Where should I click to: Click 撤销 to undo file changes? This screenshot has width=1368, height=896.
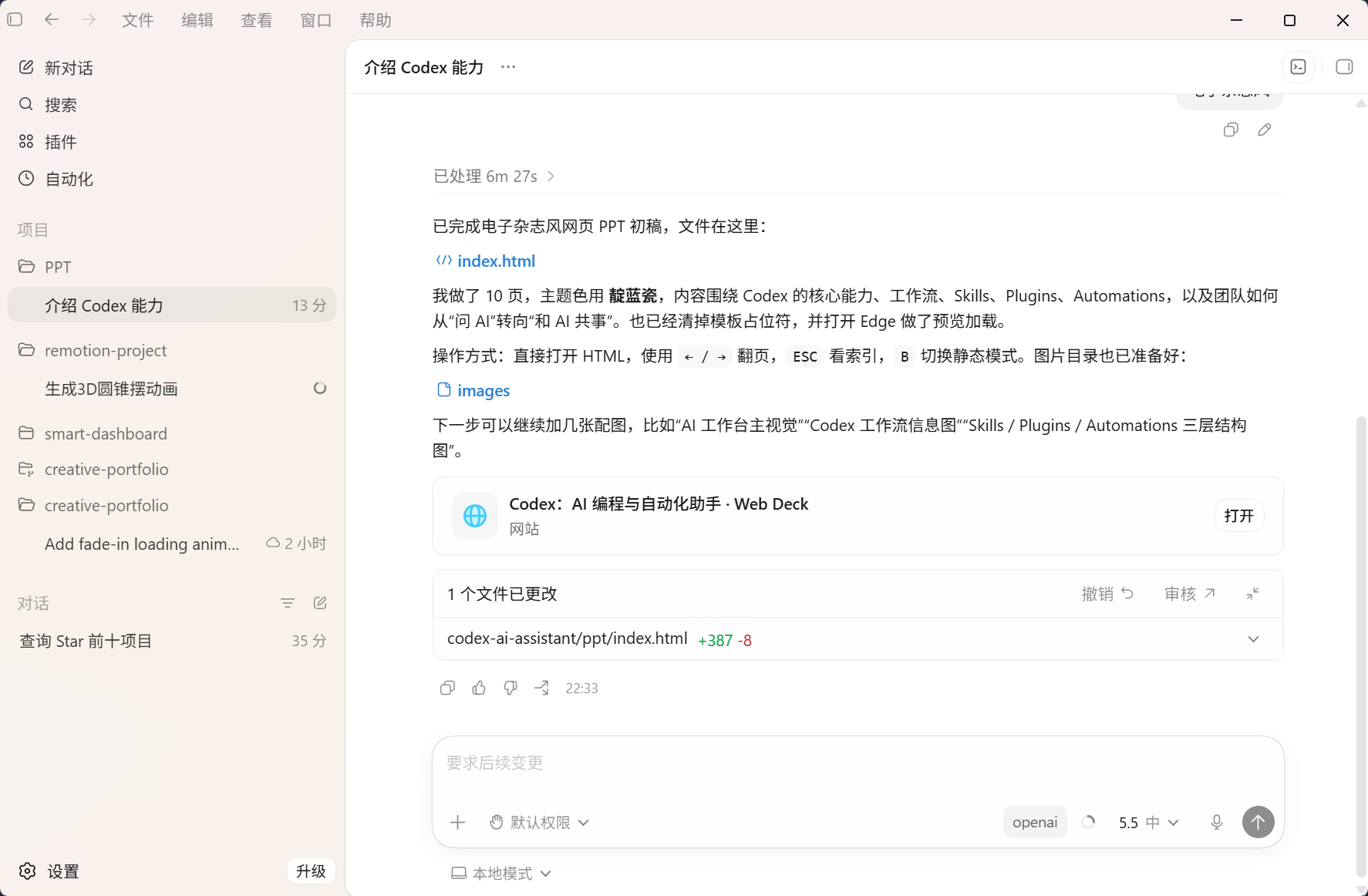tap(1107, 594)
